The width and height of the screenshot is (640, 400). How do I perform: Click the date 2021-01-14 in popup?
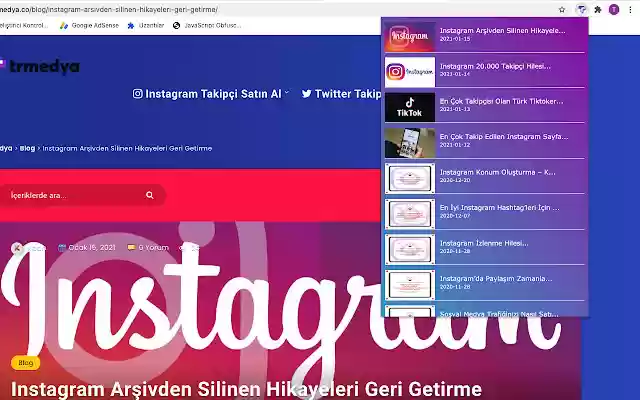pyautogui.click(x=455, y=74)
